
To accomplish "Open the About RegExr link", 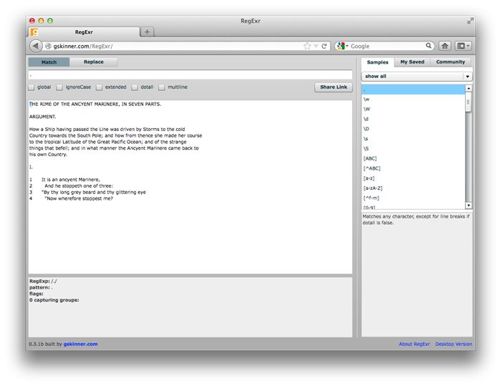I will coord(414,344).
